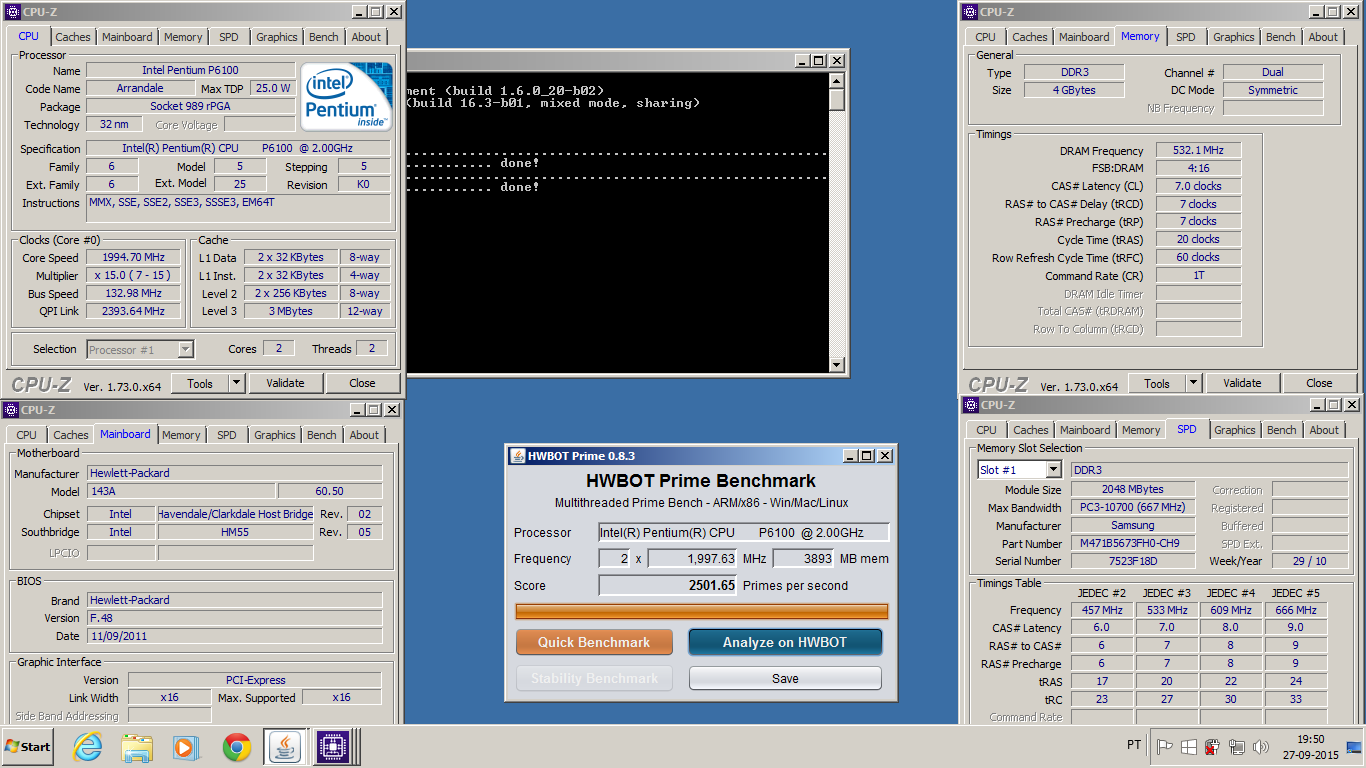1366x768 pixels.
Task: Click the Windows tray icon after flag
Action: point(1188,746)
